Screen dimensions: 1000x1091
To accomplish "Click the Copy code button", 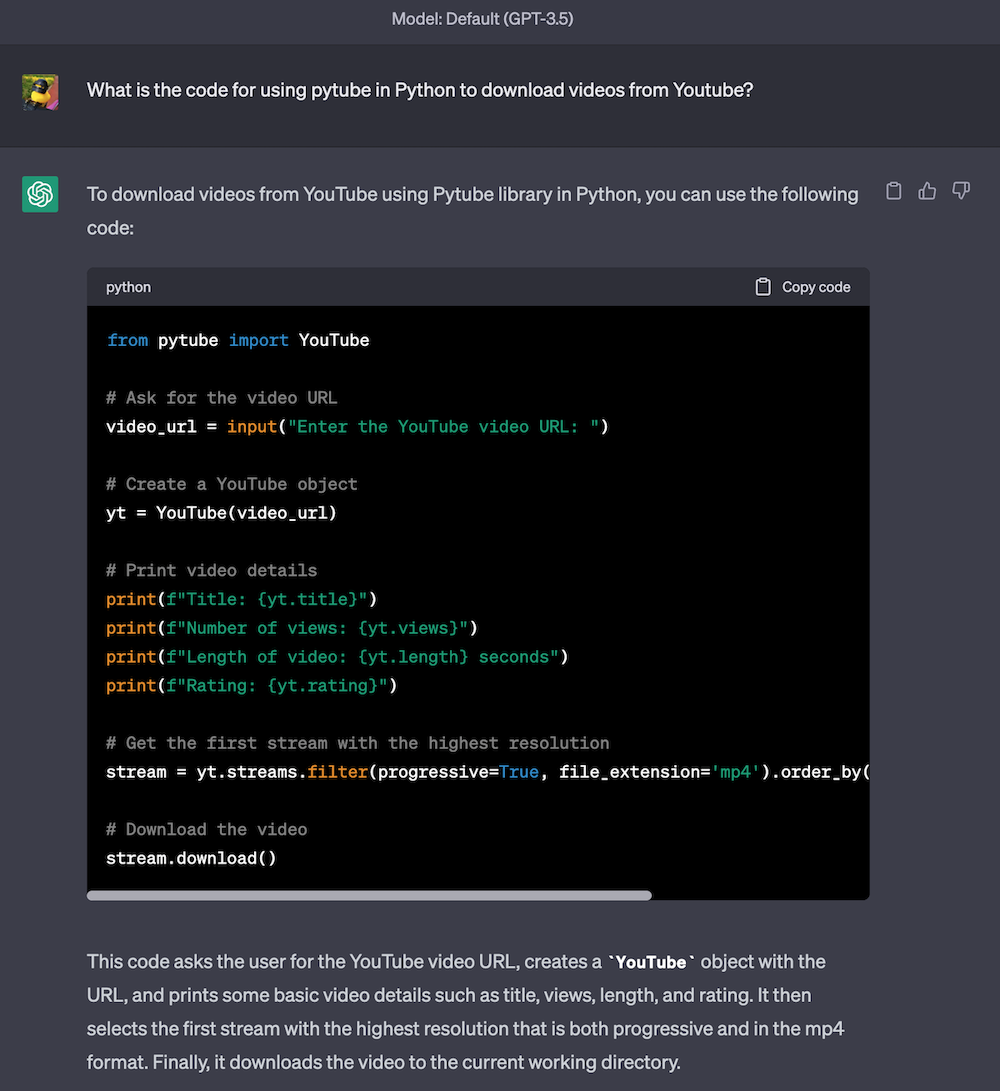I will coord(802,287).
